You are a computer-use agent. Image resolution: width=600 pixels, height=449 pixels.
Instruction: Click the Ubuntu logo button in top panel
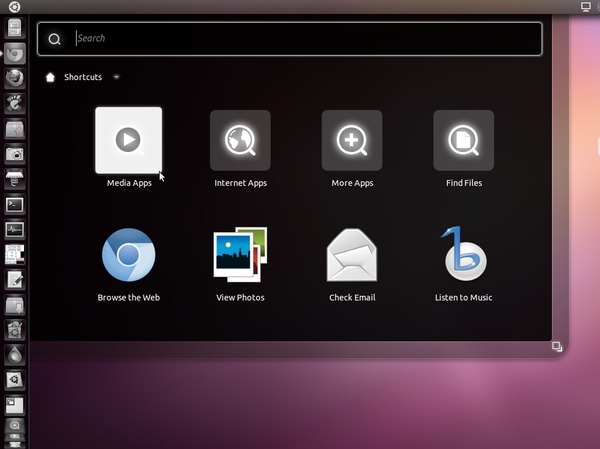[14, 6]
